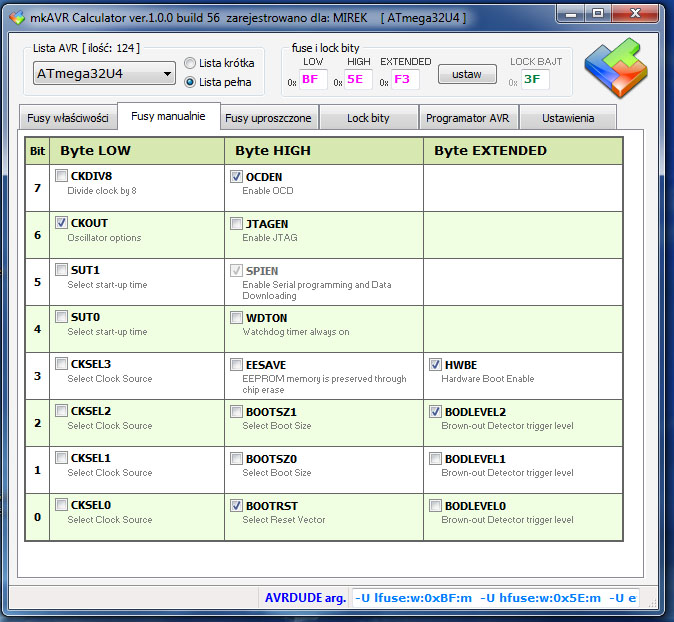674x622 pixels.
Task: Click the 'Divide clock by 8' description
Action: pyautogui.click(x=102, y=191)
